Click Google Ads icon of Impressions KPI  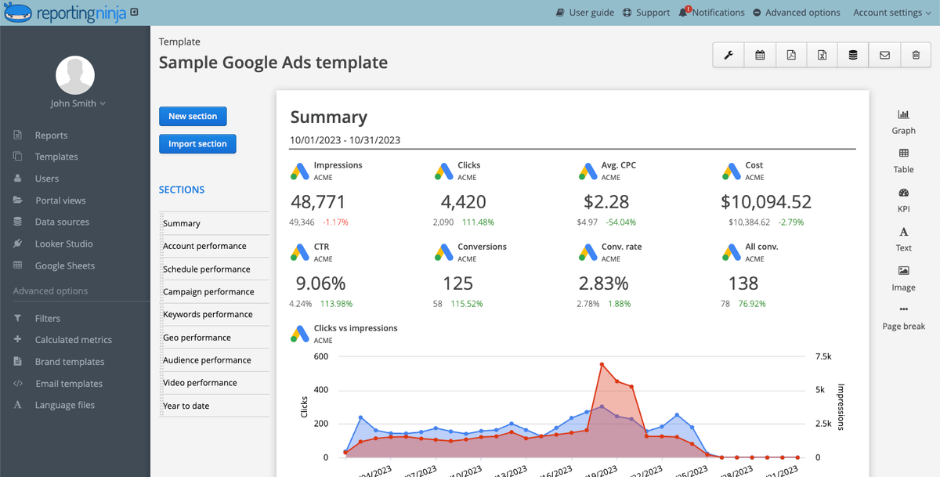[x=300, y=171]
